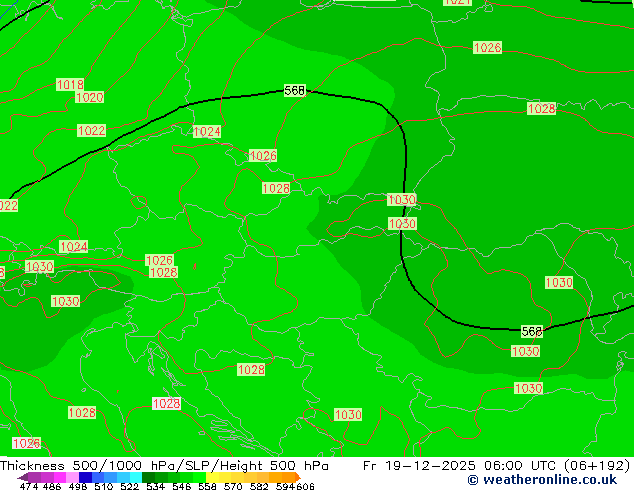Pick the darkest green legend swatch above 534
The image size is (634, 490).
pos(148,477)
